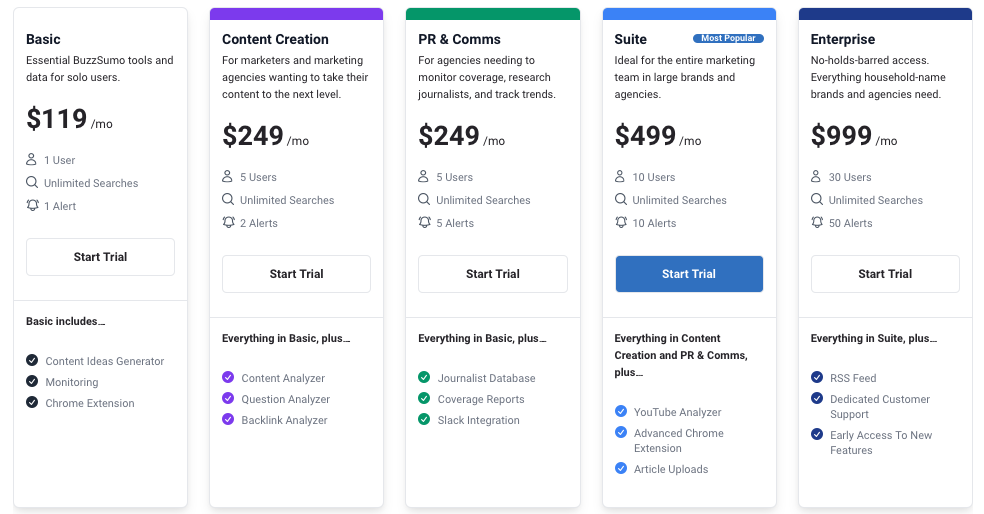The height and width of the screenshot is (514, 984).
Task: Click the purple checkmark beside Content Analyzer
Action: click(228, 378)
